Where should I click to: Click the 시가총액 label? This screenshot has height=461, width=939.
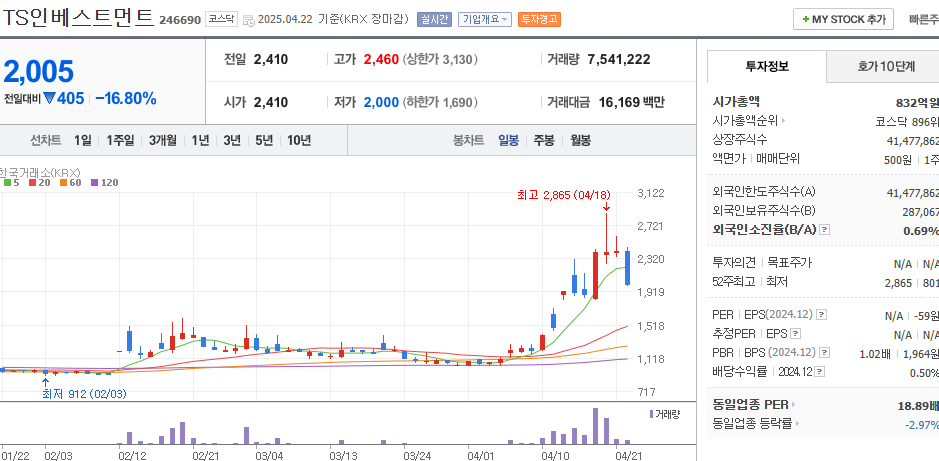(736, 102)
